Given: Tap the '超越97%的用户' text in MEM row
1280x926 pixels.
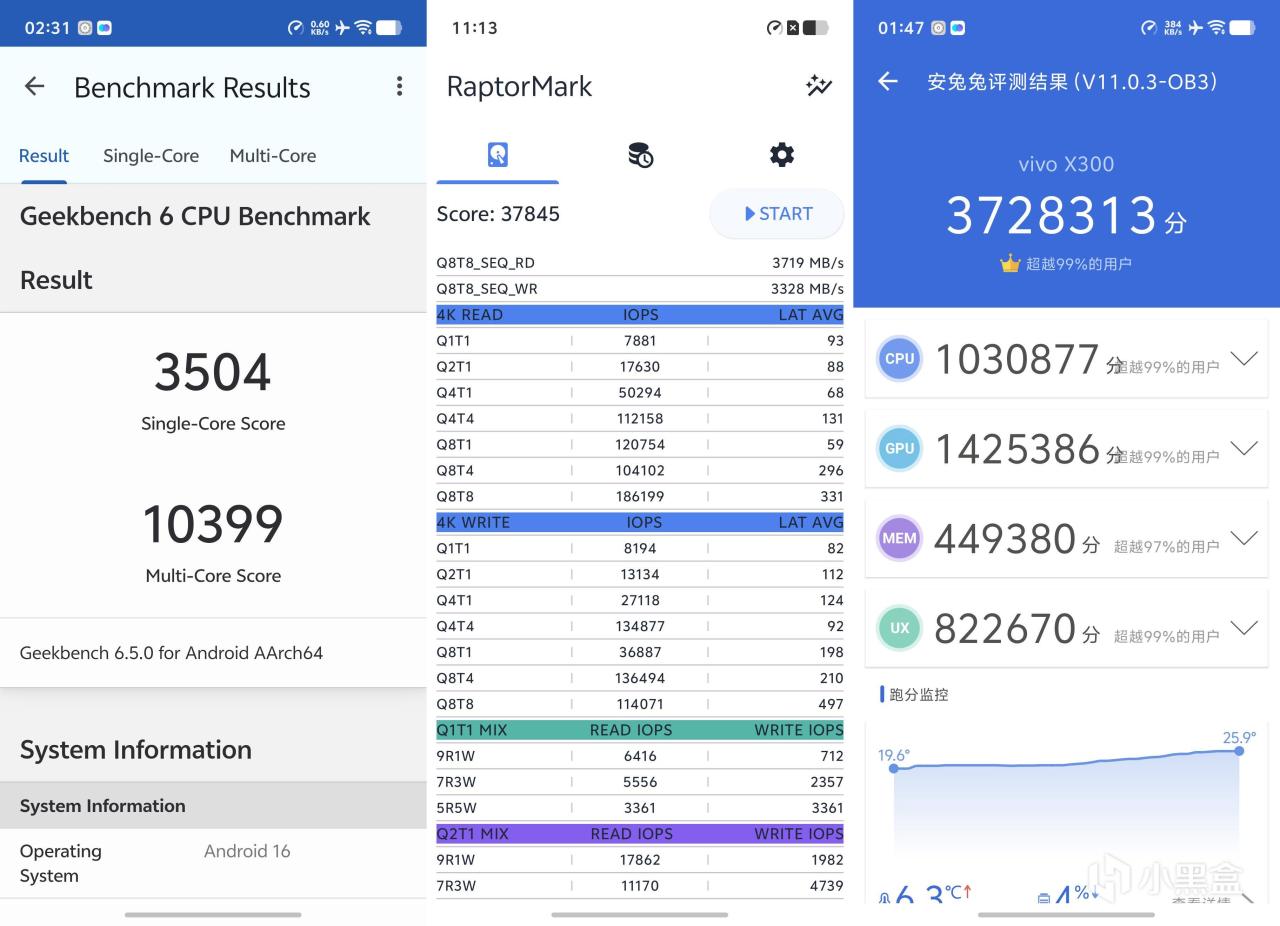Looking at the screenshot, I should [x=1167, y=547].
